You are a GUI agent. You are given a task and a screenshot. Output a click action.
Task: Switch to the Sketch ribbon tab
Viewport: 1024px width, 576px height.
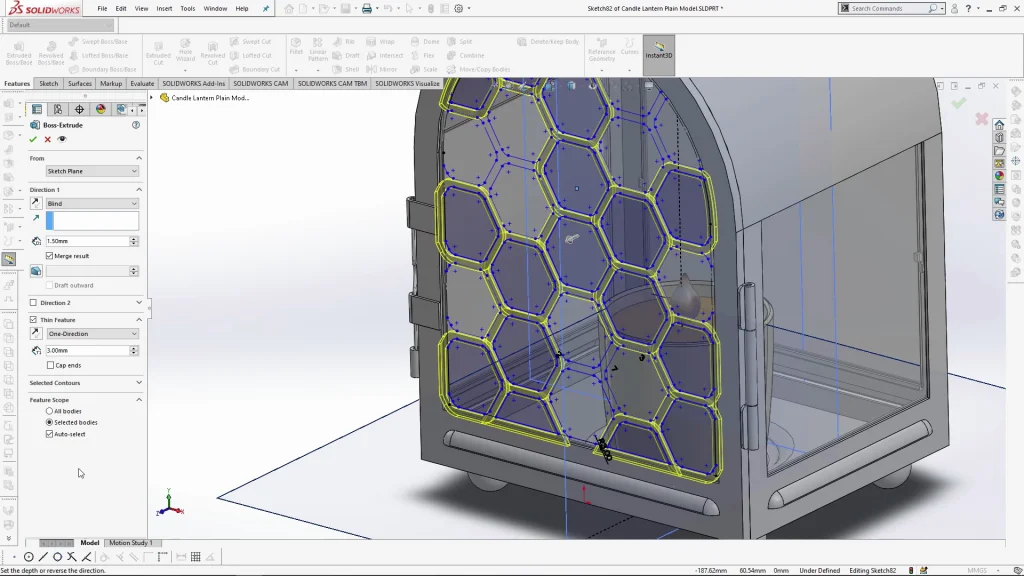coord(48,84)
